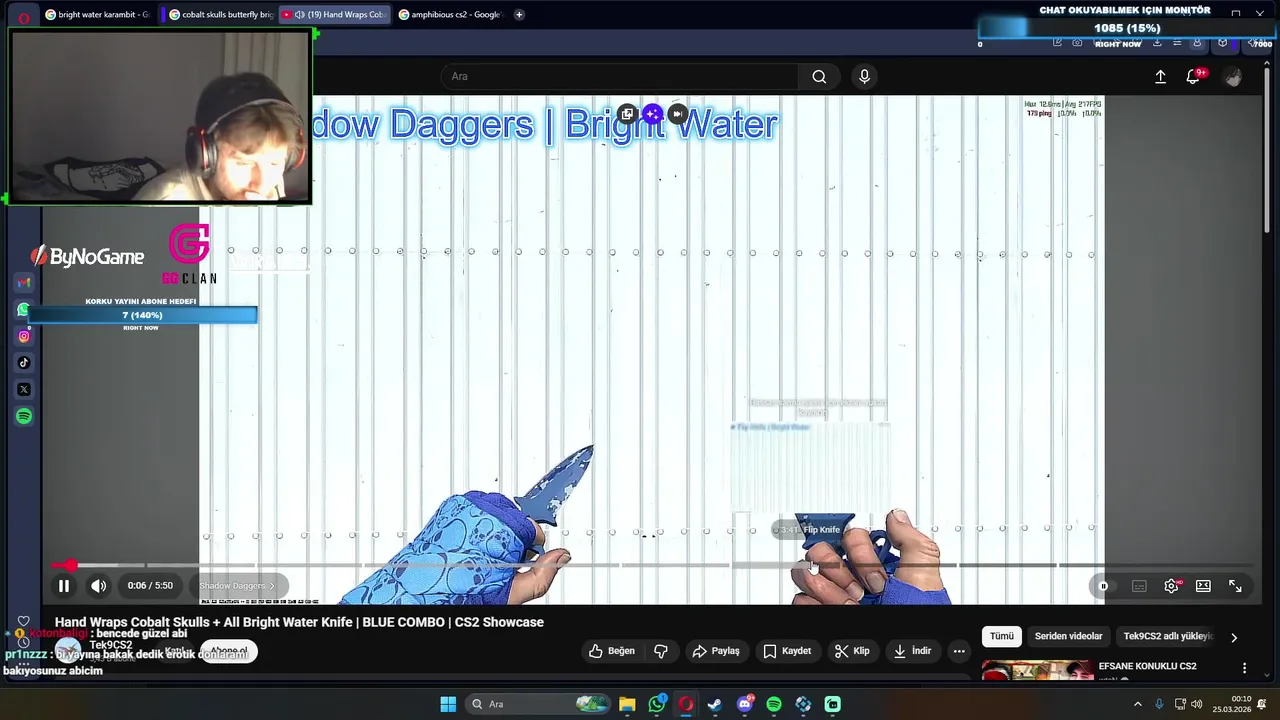Select the 'Seriden videolar' chip
The image size is (1280, 720).
1068,636
